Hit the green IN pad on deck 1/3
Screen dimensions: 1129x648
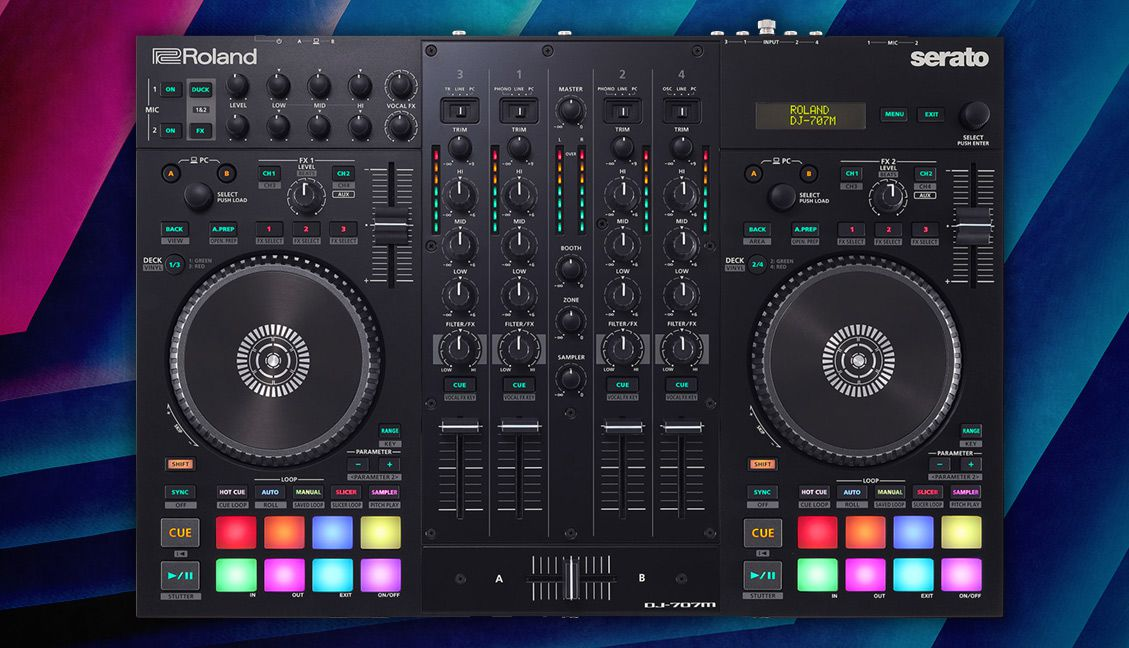235,575
